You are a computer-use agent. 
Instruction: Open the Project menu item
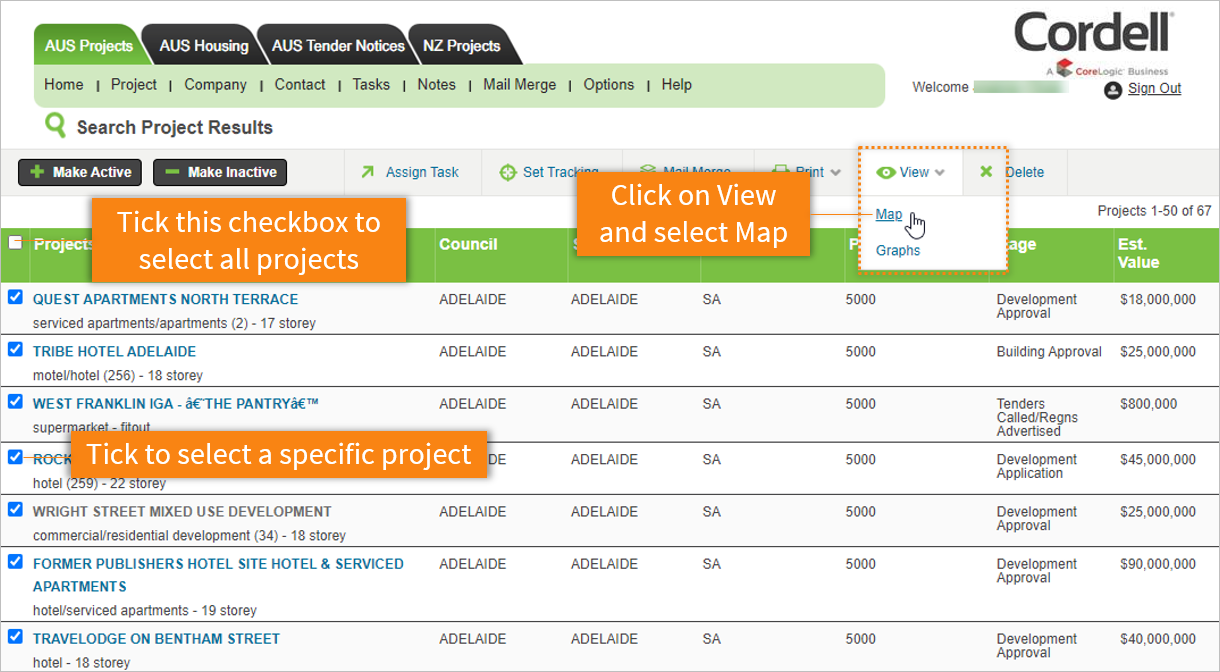134,85
